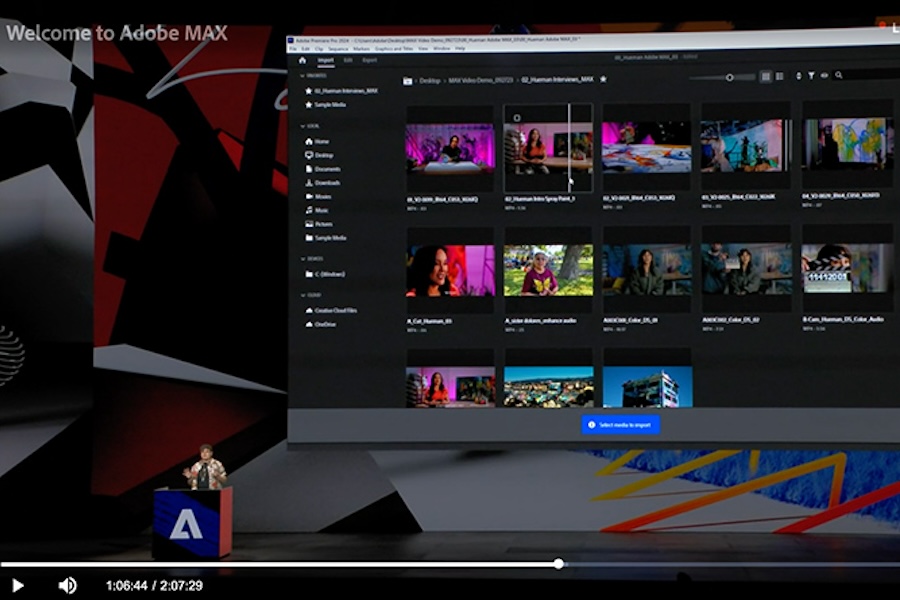Switch to the Import tab

click(x=325, y=60)
